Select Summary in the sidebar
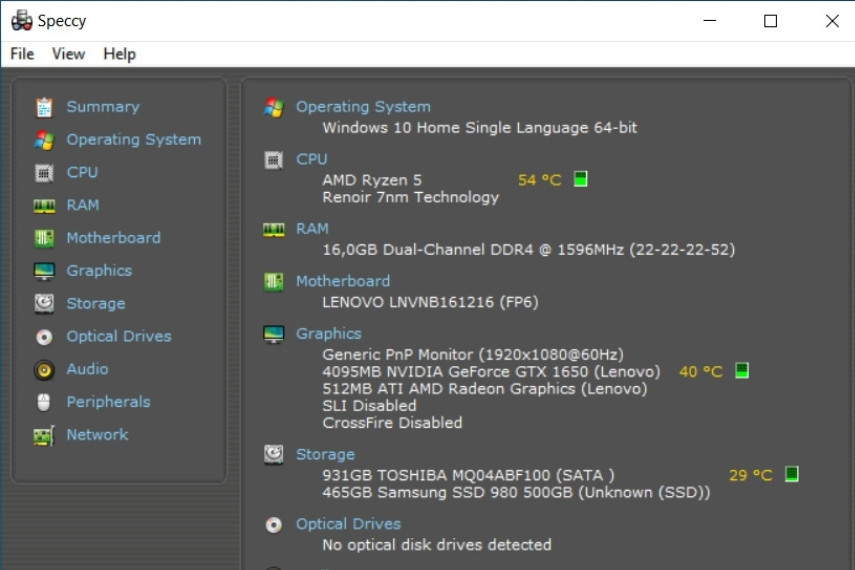Viewport: 855px width, 570px height. tap(103, 107)
